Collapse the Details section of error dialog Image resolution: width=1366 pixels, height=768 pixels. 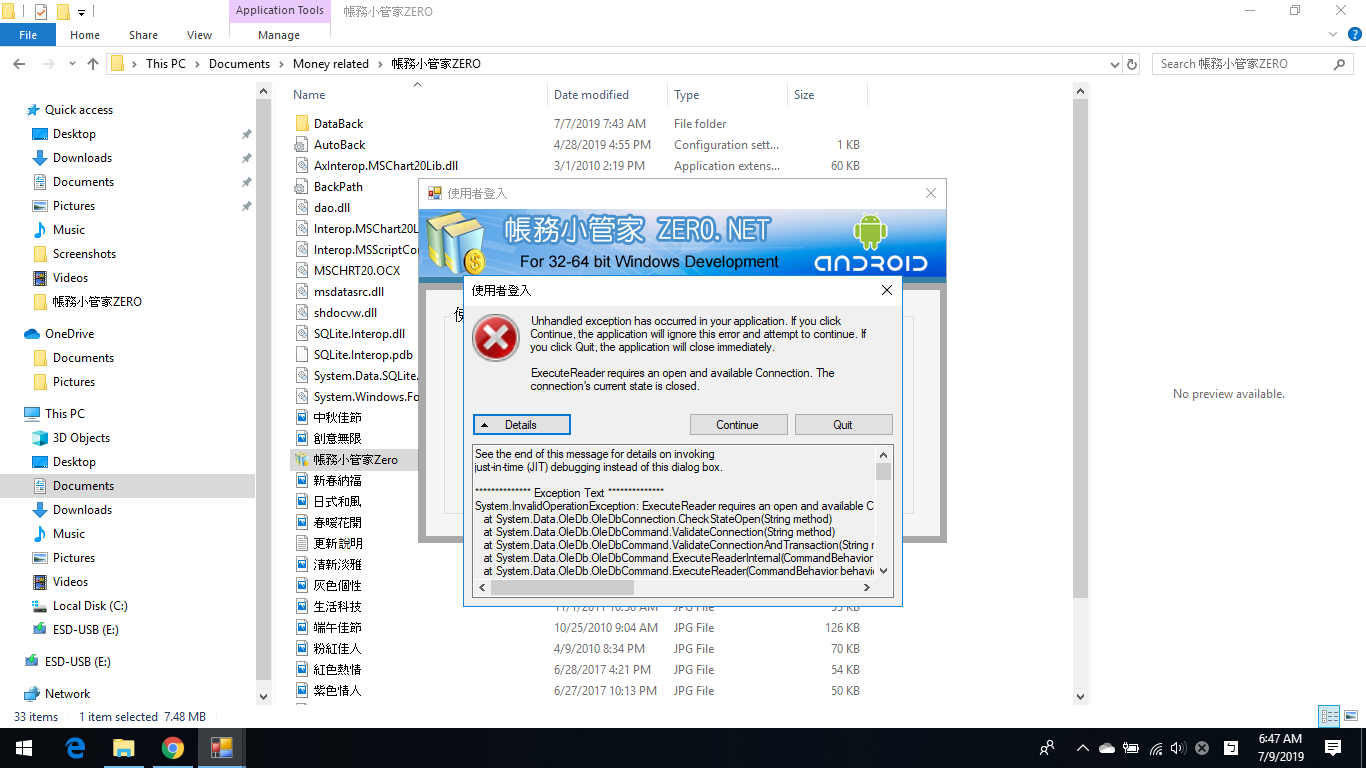coord(522,425)
